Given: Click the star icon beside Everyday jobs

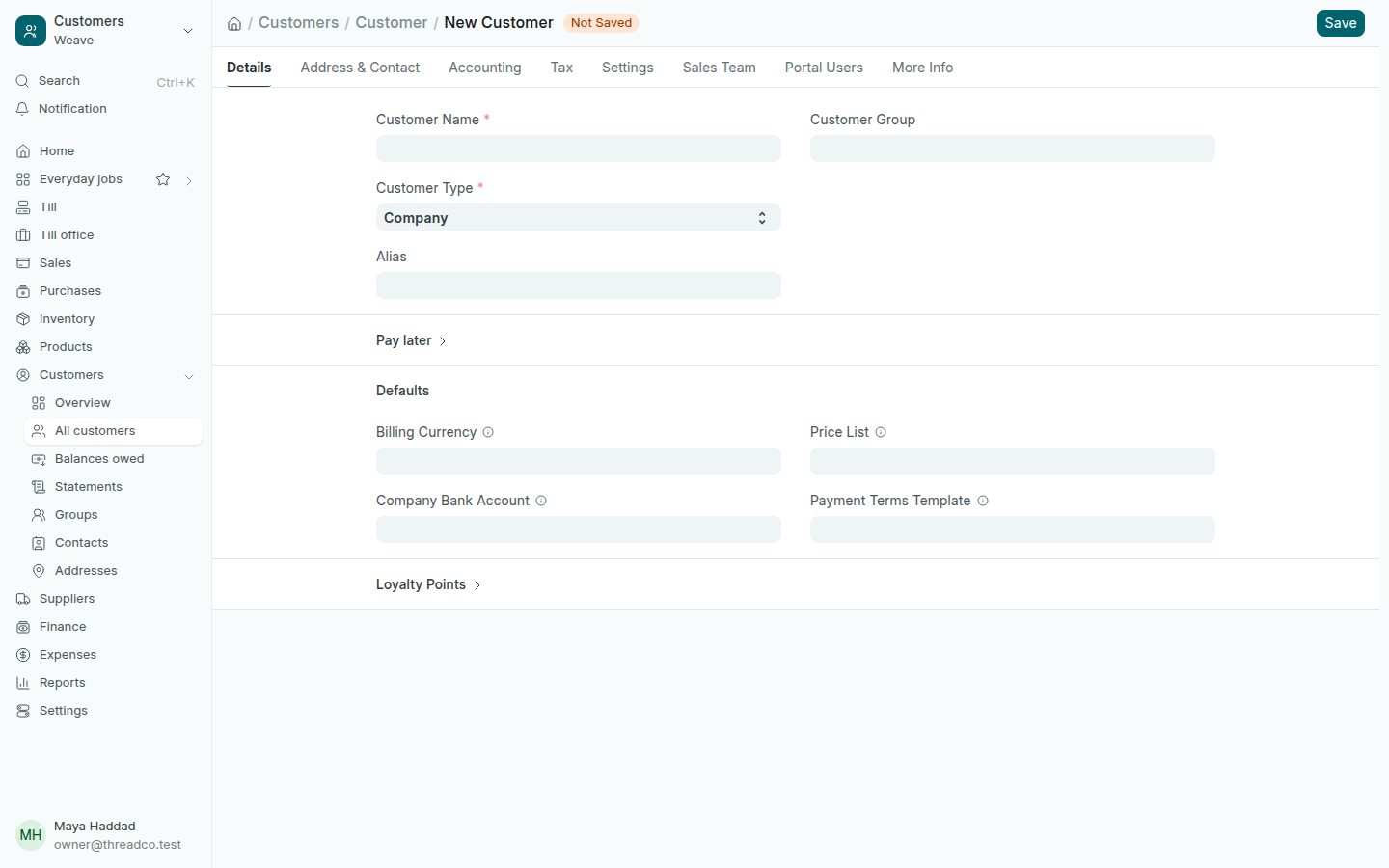Looking at the screenshot, I should point(163,179).
